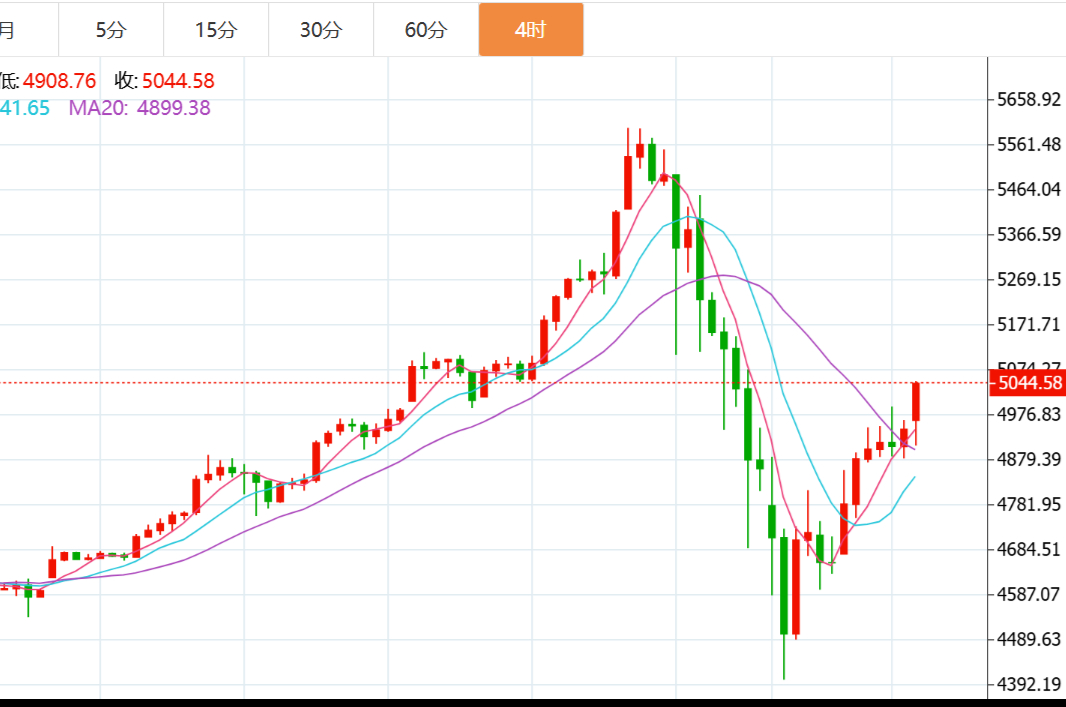Viewport: 1066px width, 707px height.
Task: Click the 5269.15 price axis label
Action: point(1028,279)
